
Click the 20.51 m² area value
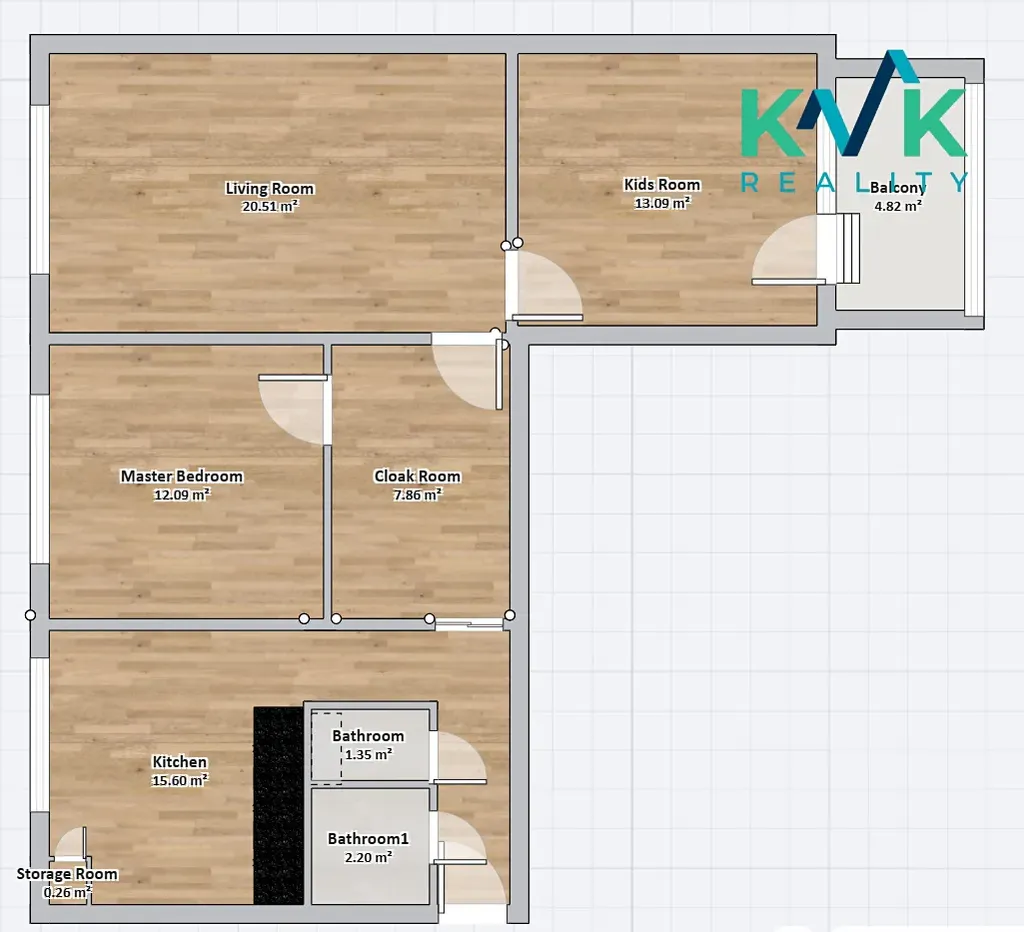tap(270, 206)
